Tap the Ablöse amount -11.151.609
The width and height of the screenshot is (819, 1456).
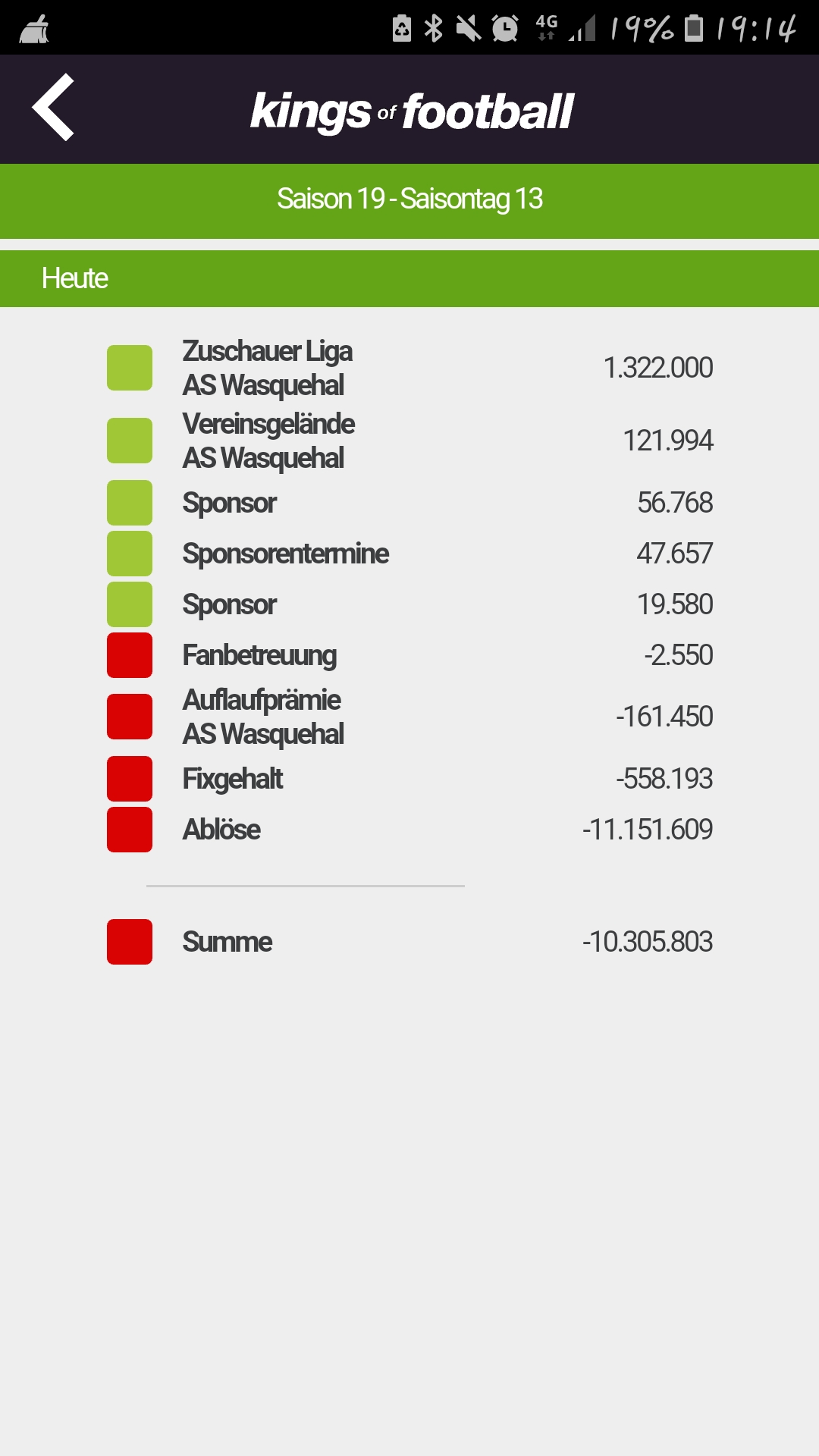tap(648, 830)
